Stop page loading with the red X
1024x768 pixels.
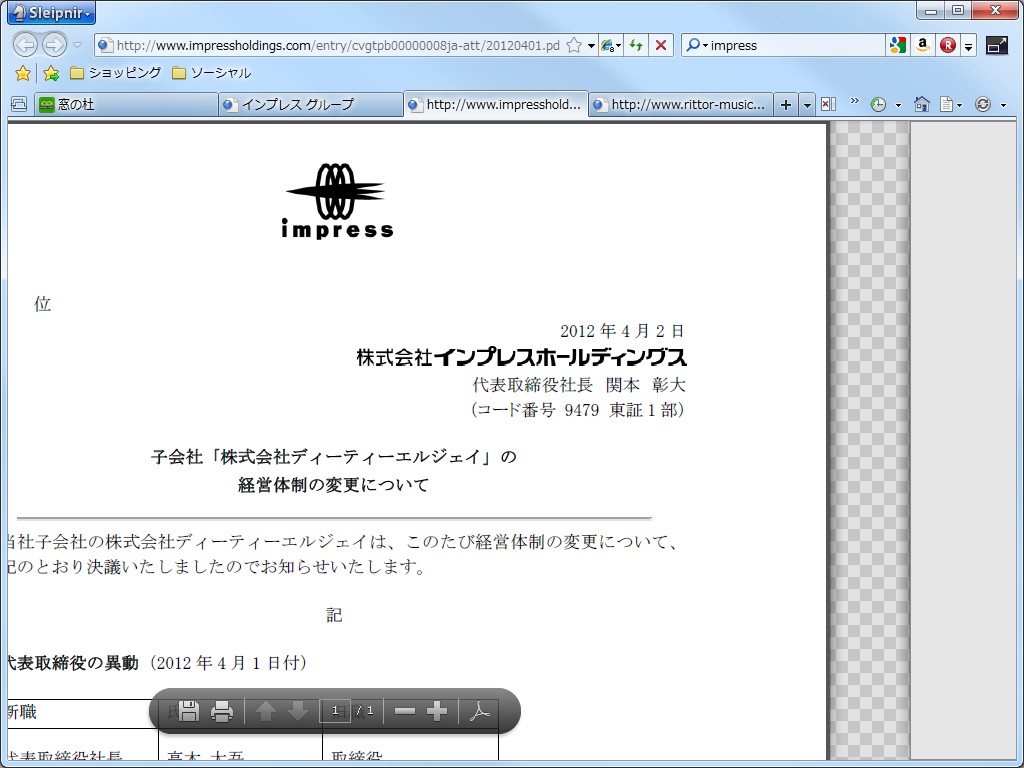pyautogui.click(x=661, y=45)
